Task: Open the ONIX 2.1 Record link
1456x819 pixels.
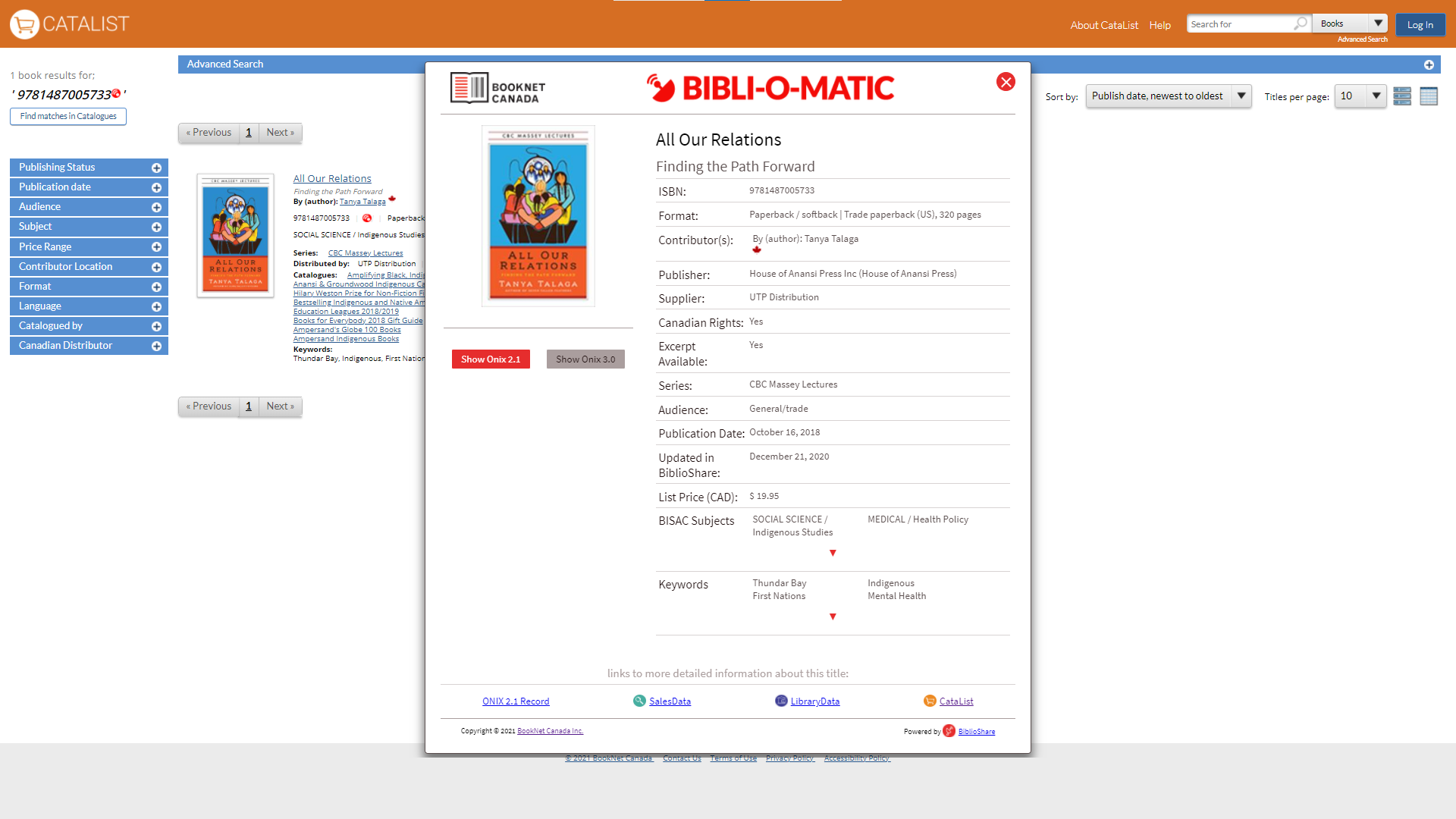Action: point(516,701)
